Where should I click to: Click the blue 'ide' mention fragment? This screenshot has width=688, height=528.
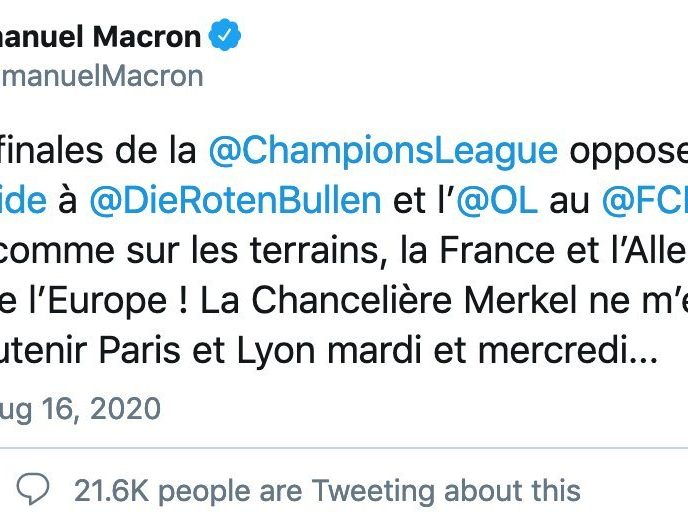coord(23,199)
